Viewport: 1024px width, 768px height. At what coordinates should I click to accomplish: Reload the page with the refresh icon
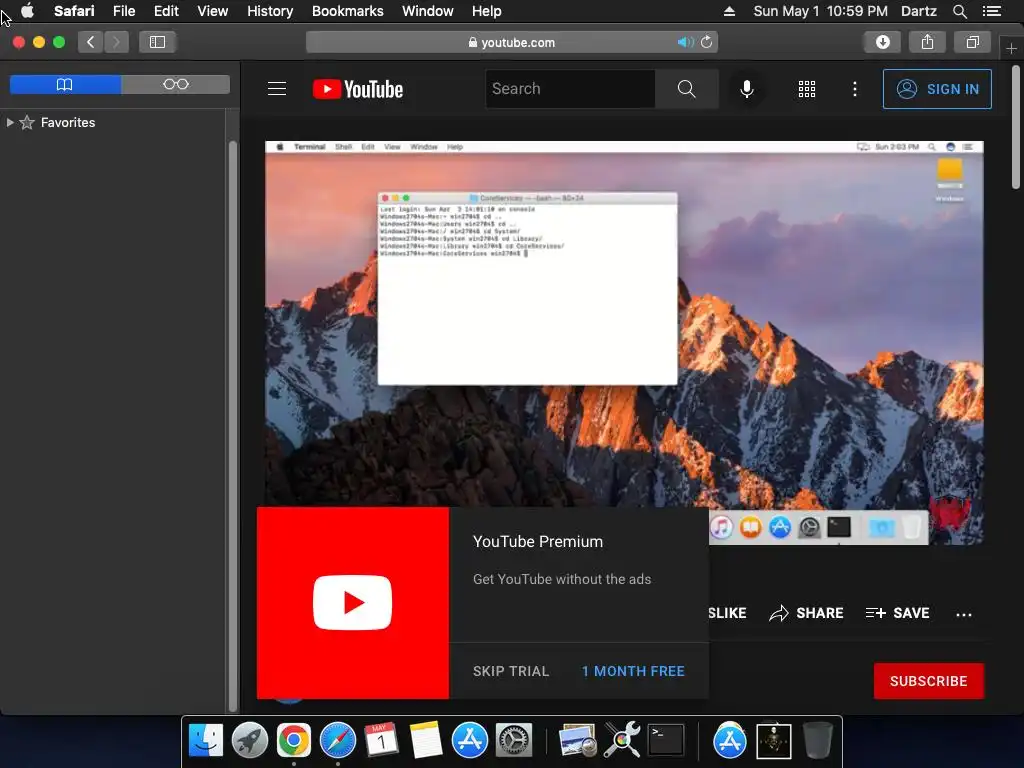[707, 42]
